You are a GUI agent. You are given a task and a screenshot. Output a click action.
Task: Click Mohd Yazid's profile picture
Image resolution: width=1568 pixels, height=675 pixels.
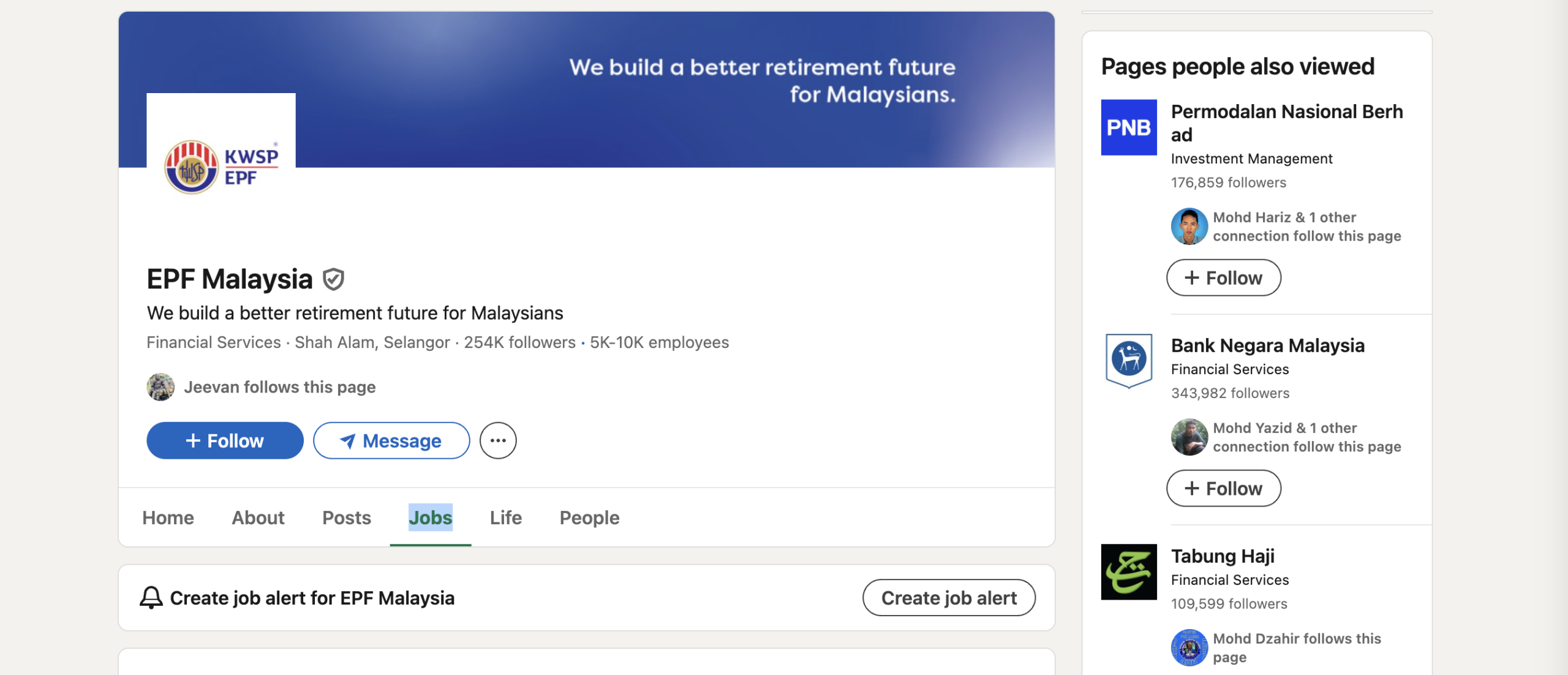point(1189,437)
